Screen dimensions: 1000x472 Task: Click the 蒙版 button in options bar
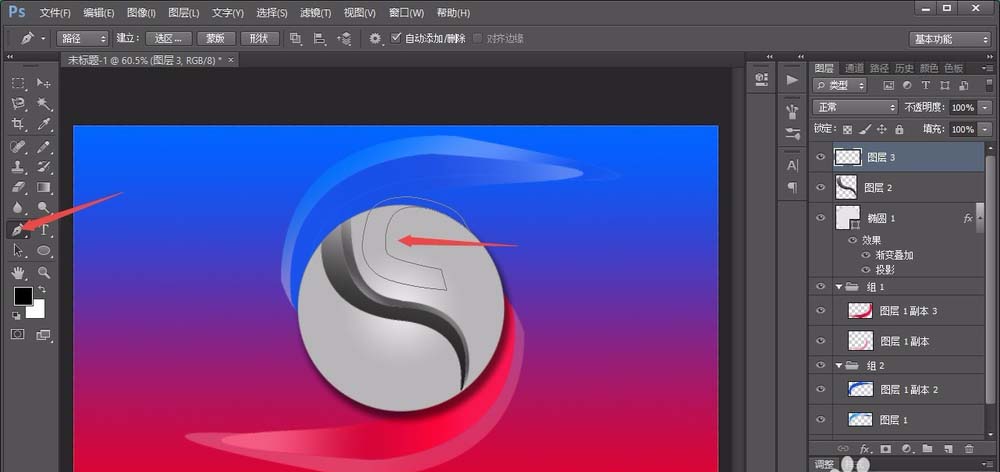pyautogui.click(x=216, y=39)
